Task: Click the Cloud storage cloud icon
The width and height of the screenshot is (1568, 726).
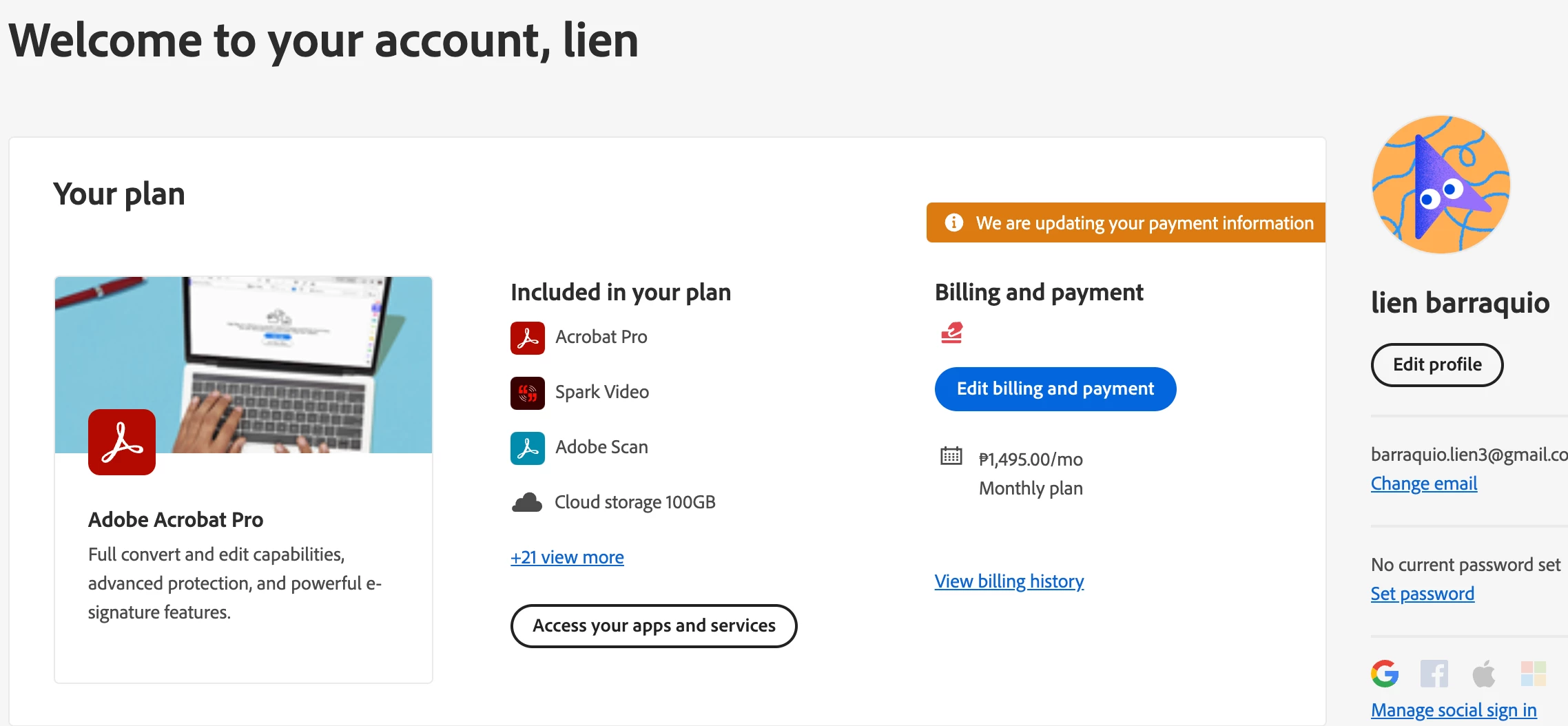Action: [527, 503]
